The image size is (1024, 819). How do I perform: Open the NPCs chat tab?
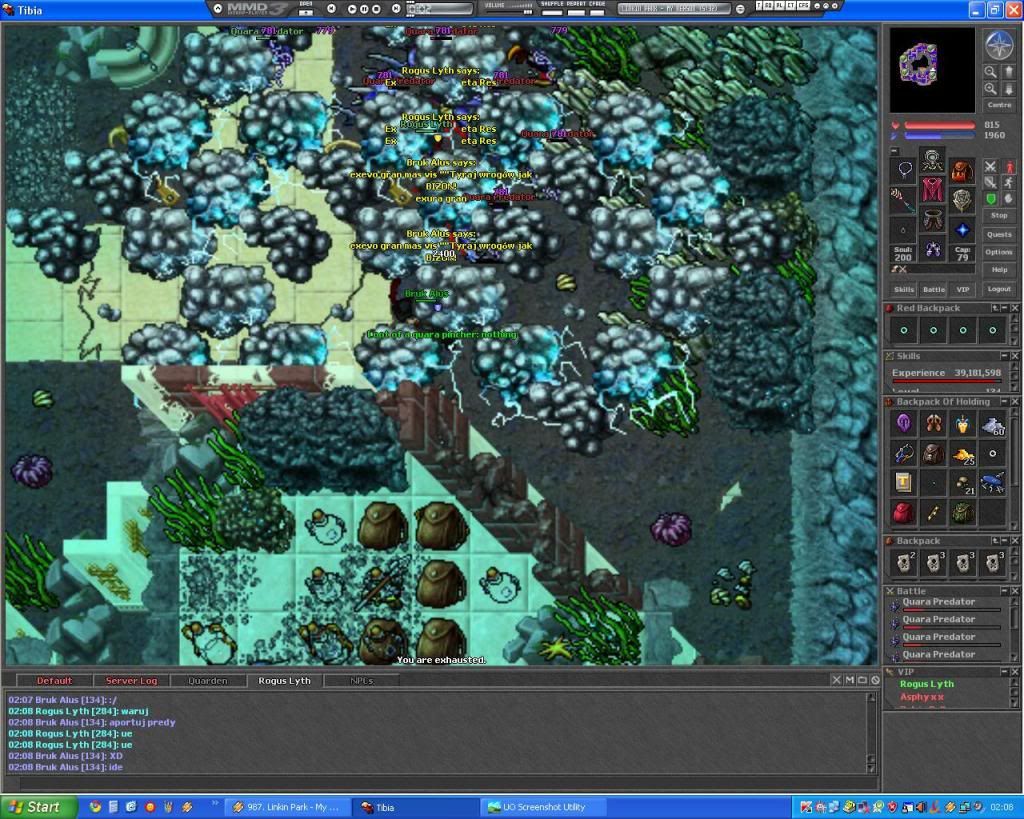[361, 681]
